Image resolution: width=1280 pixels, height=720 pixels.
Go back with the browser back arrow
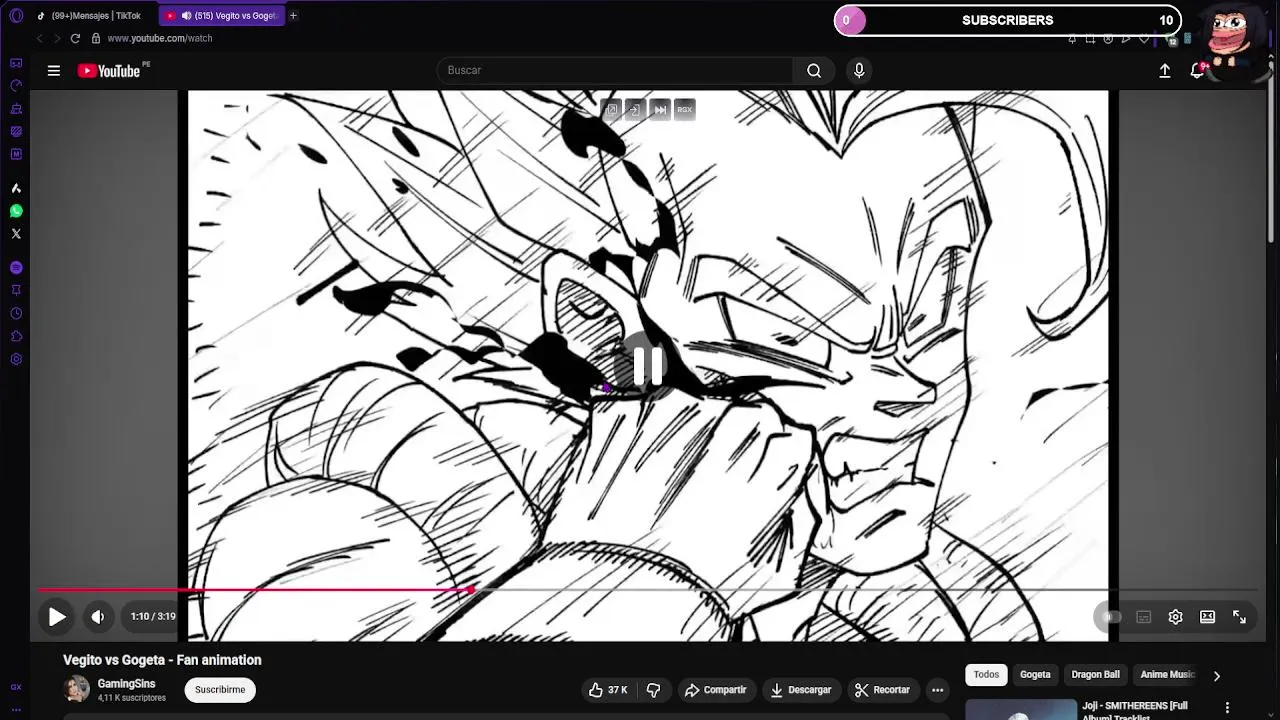(40, 38)
